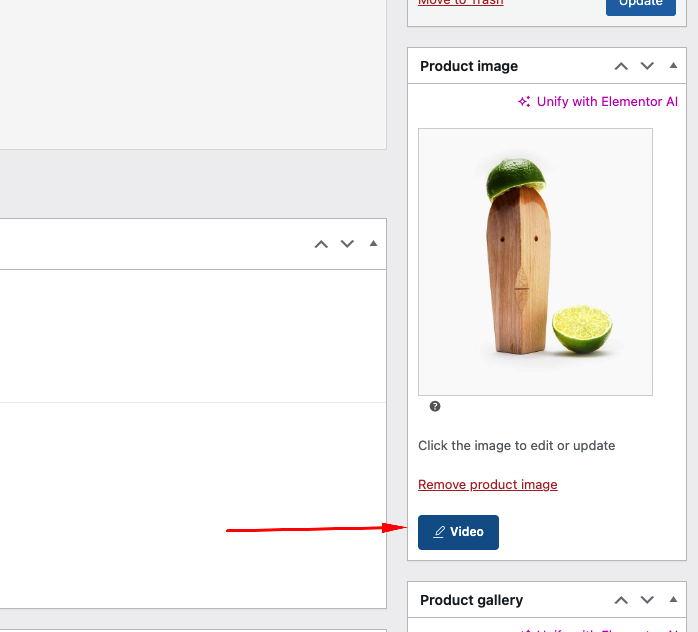Move the left metabox panel up

tap(321, 244)
